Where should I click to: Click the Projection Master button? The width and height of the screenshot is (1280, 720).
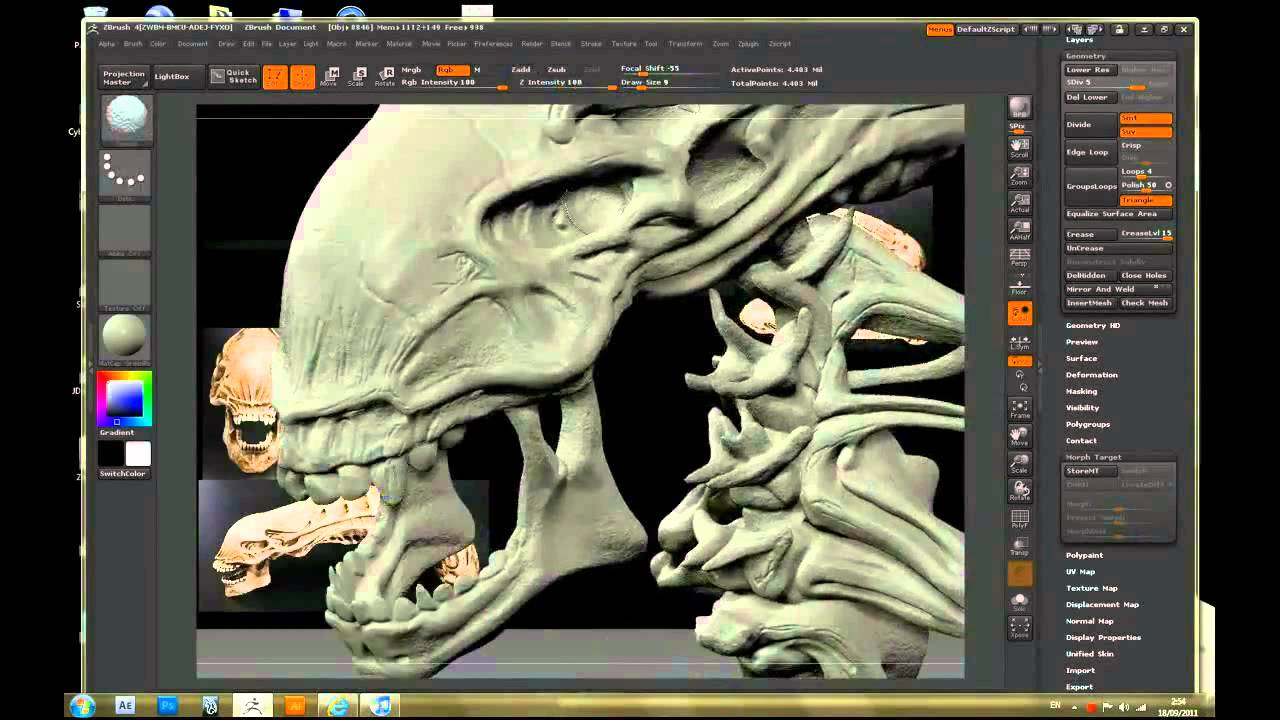click(x=124, y=77)
